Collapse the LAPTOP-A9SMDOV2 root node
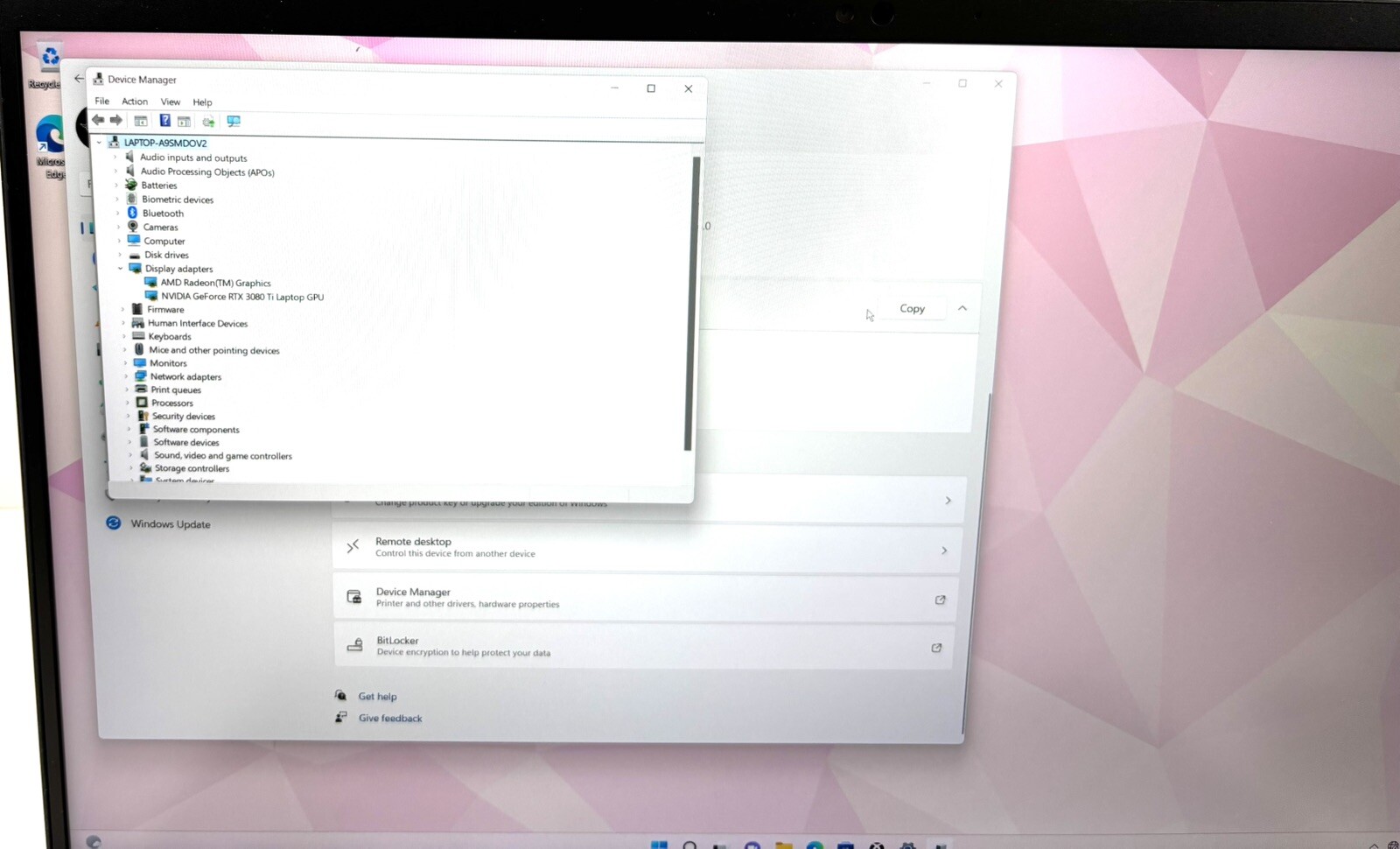This screenshot has height=849, width=1400. pyautogui.click(x=99, y=143)
